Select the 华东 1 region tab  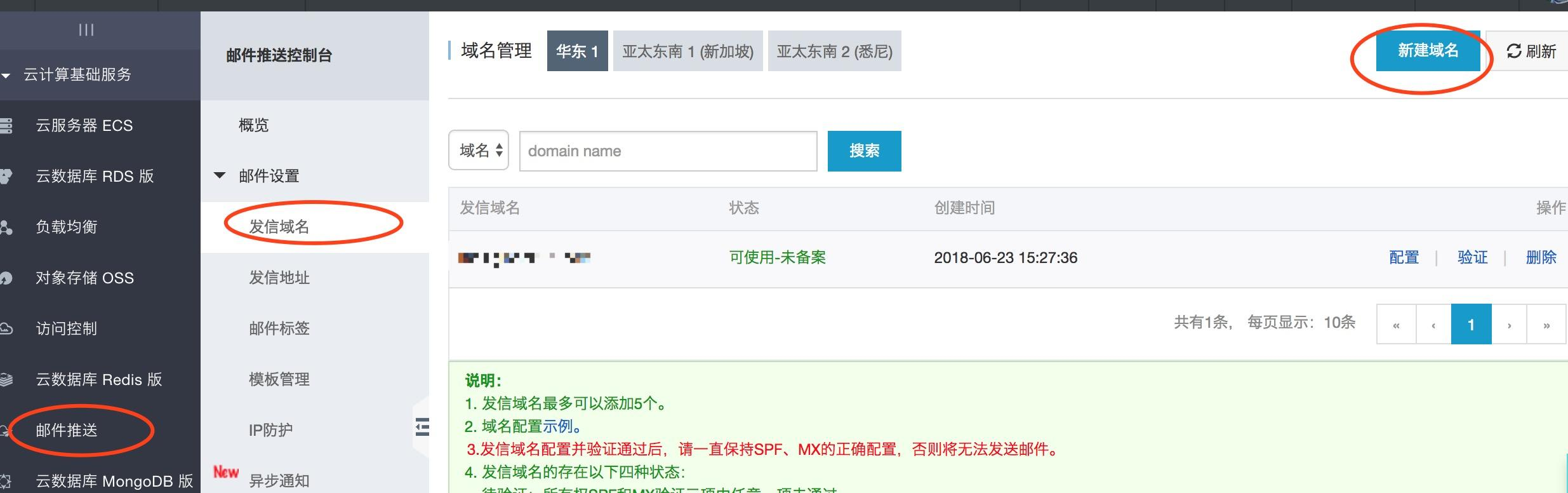click(x=577, y=51)
